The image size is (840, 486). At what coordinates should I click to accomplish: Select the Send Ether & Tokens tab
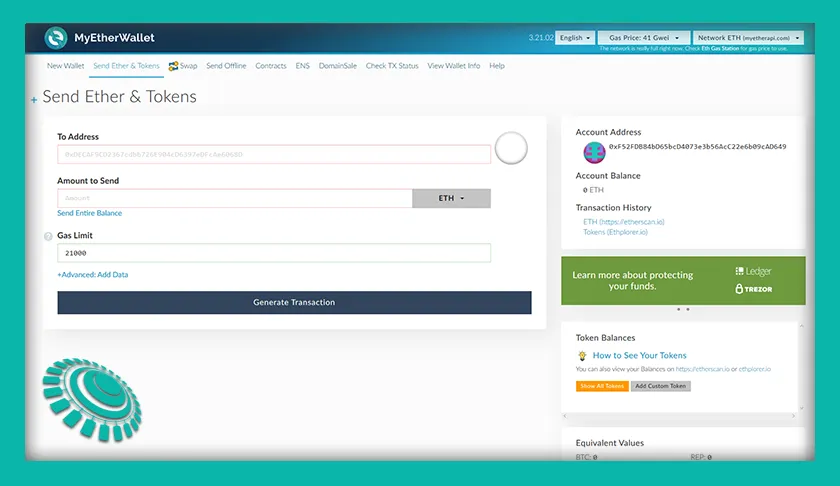pos(126,66)
